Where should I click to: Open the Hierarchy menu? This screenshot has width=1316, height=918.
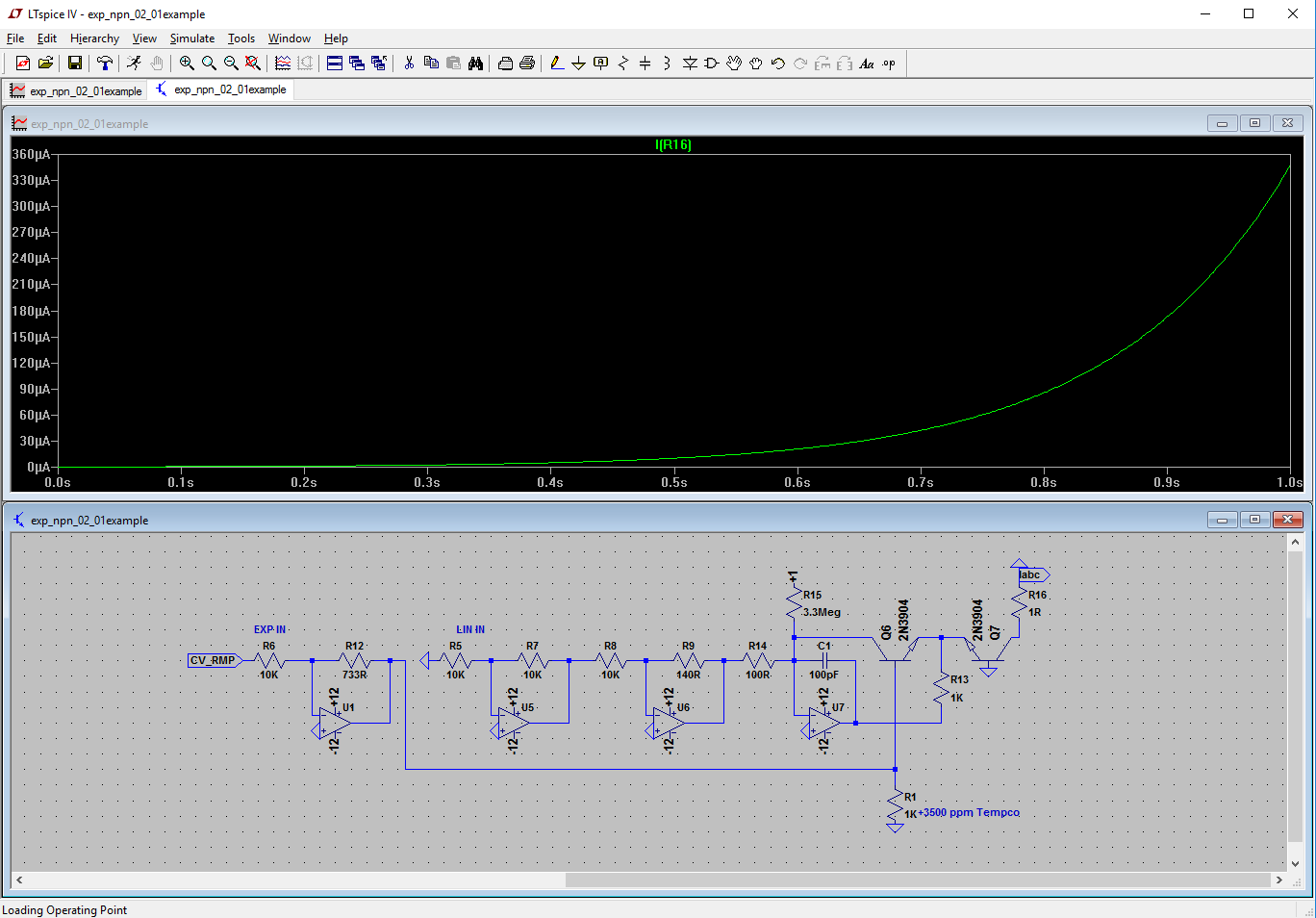(x=94, y=38)
